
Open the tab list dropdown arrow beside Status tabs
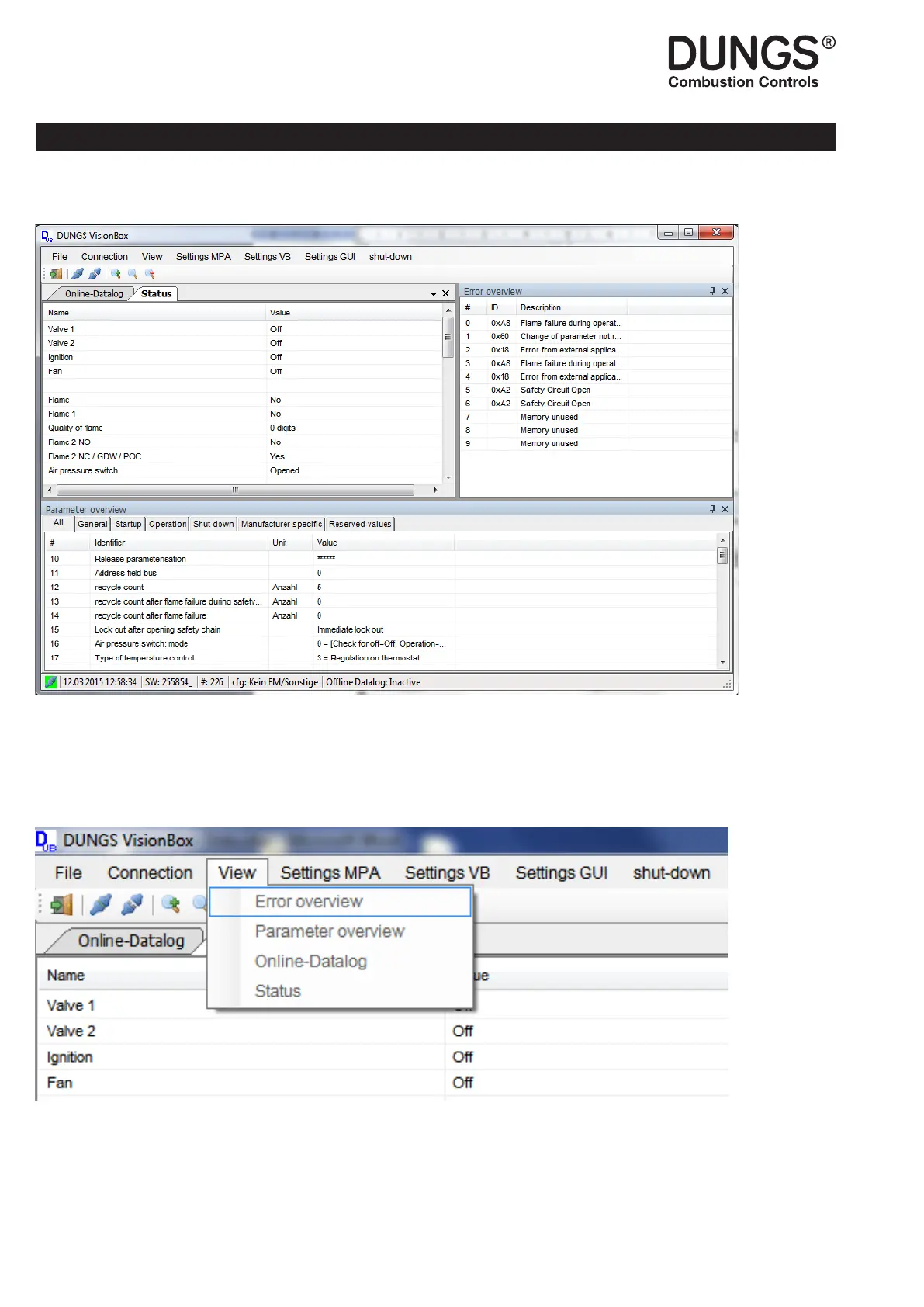434,294
